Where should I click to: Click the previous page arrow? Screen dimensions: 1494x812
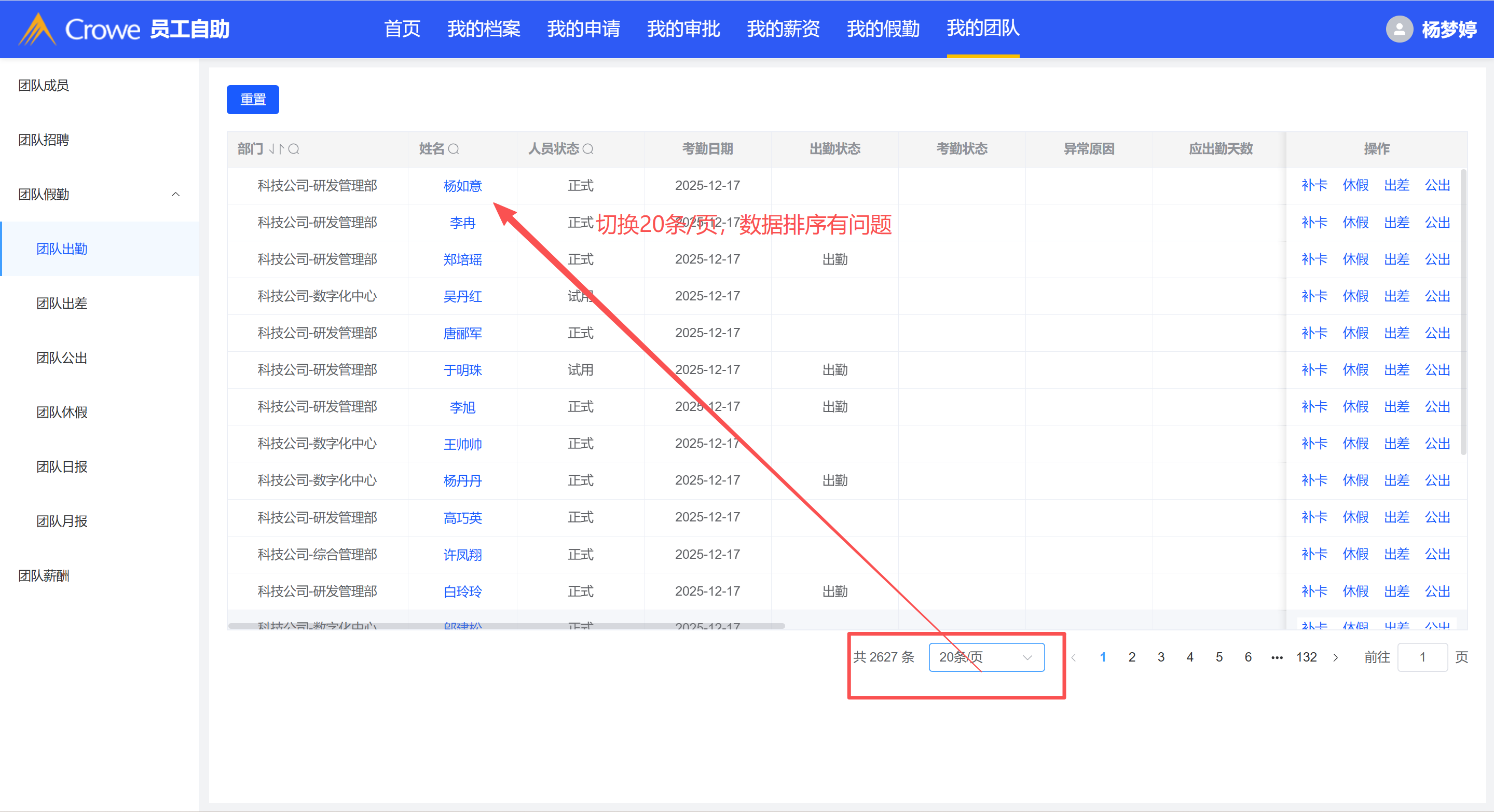(1074, 657)
